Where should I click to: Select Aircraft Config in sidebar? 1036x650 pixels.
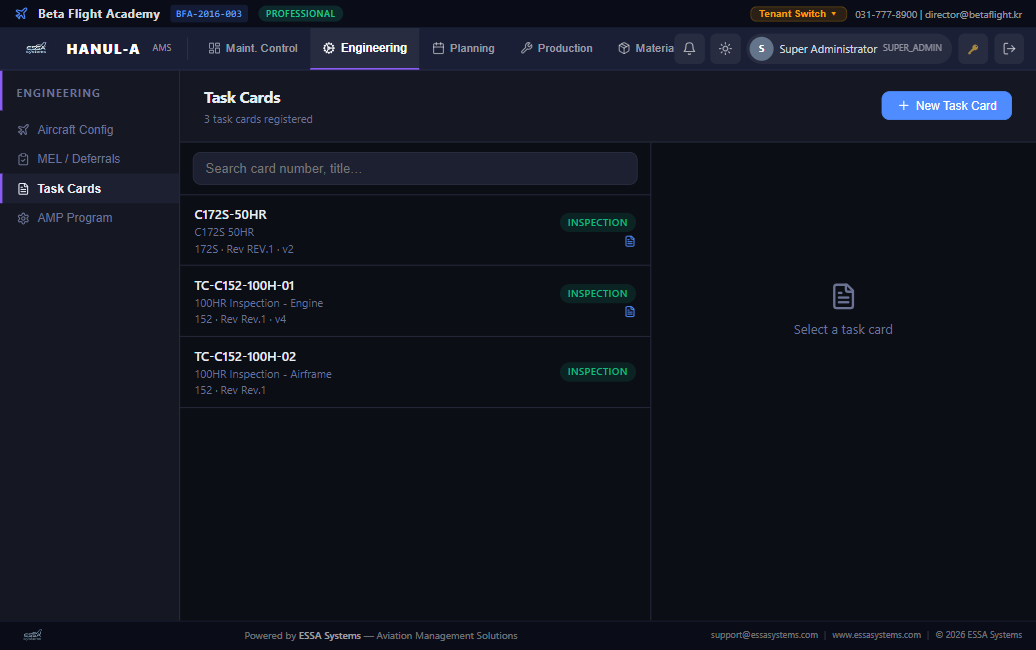point(75,130)
